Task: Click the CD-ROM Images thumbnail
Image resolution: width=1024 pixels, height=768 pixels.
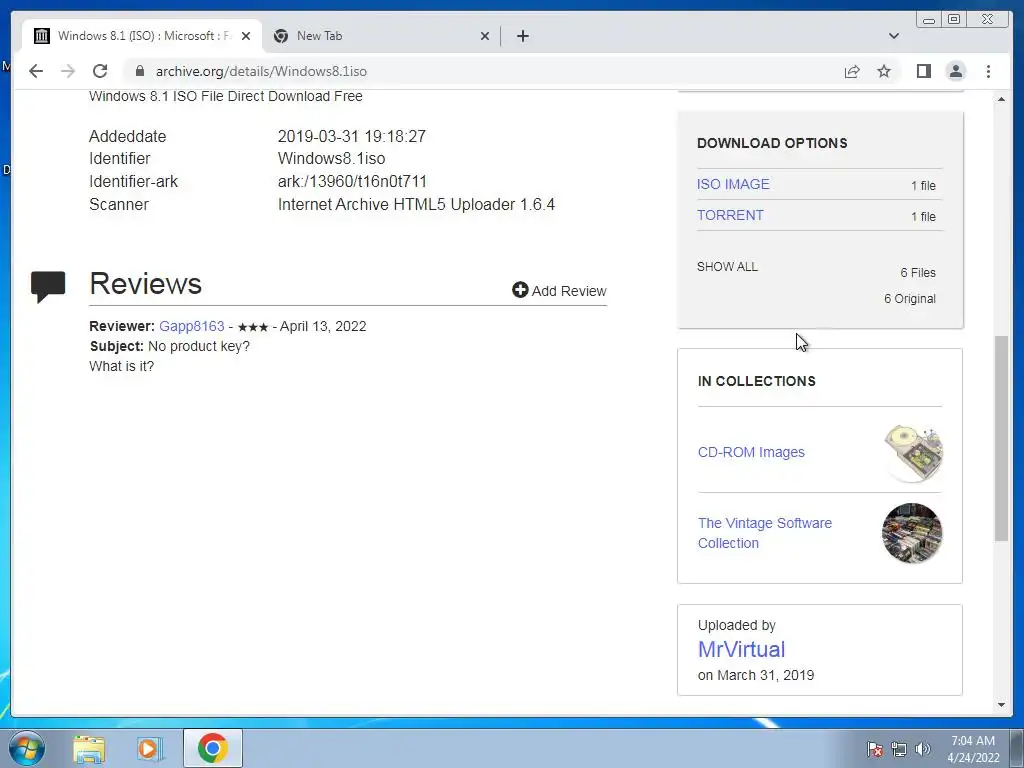Action: tap(912, 453)
